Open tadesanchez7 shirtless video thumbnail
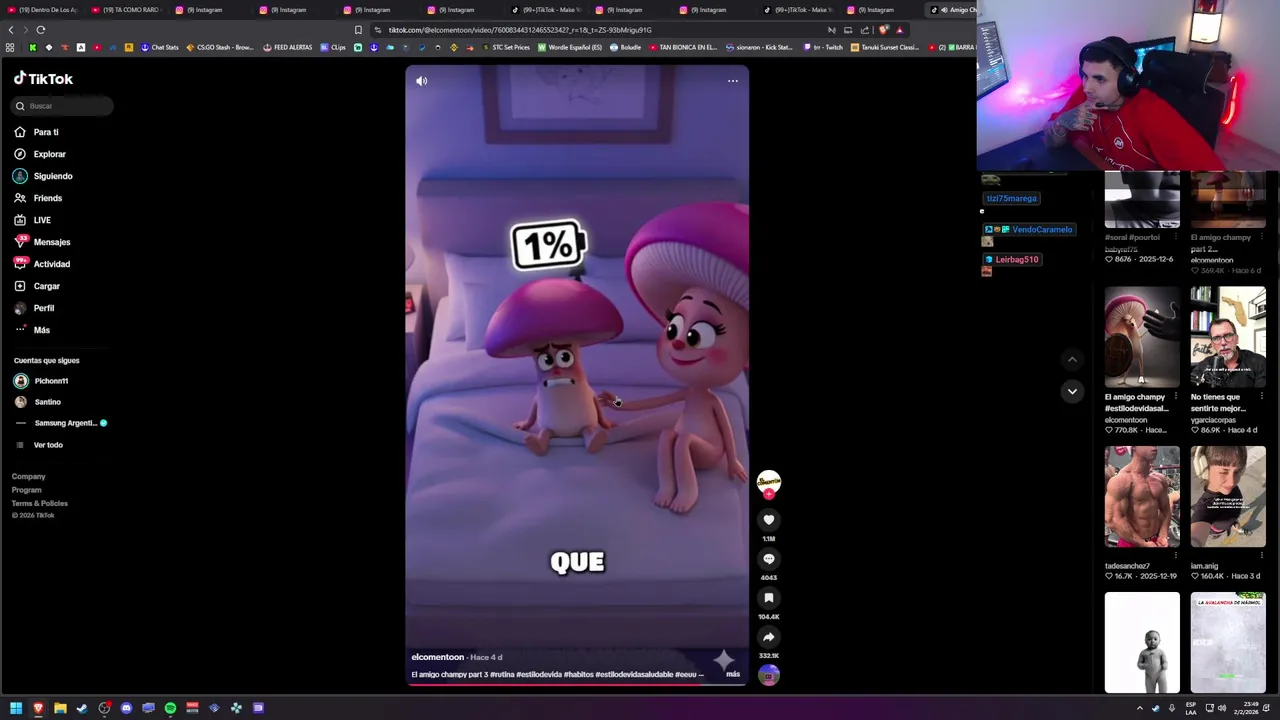This screenshot has height=720, width=1280. (x=1142, y=497)
